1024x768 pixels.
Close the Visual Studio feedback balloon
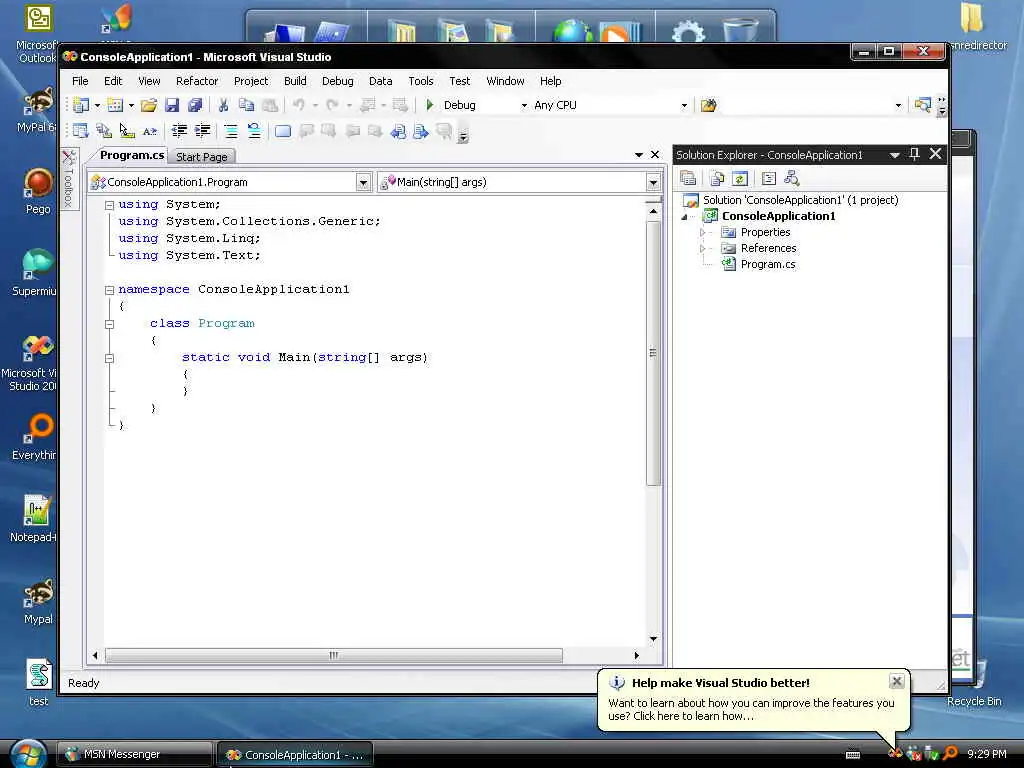(x=897, y=681)
